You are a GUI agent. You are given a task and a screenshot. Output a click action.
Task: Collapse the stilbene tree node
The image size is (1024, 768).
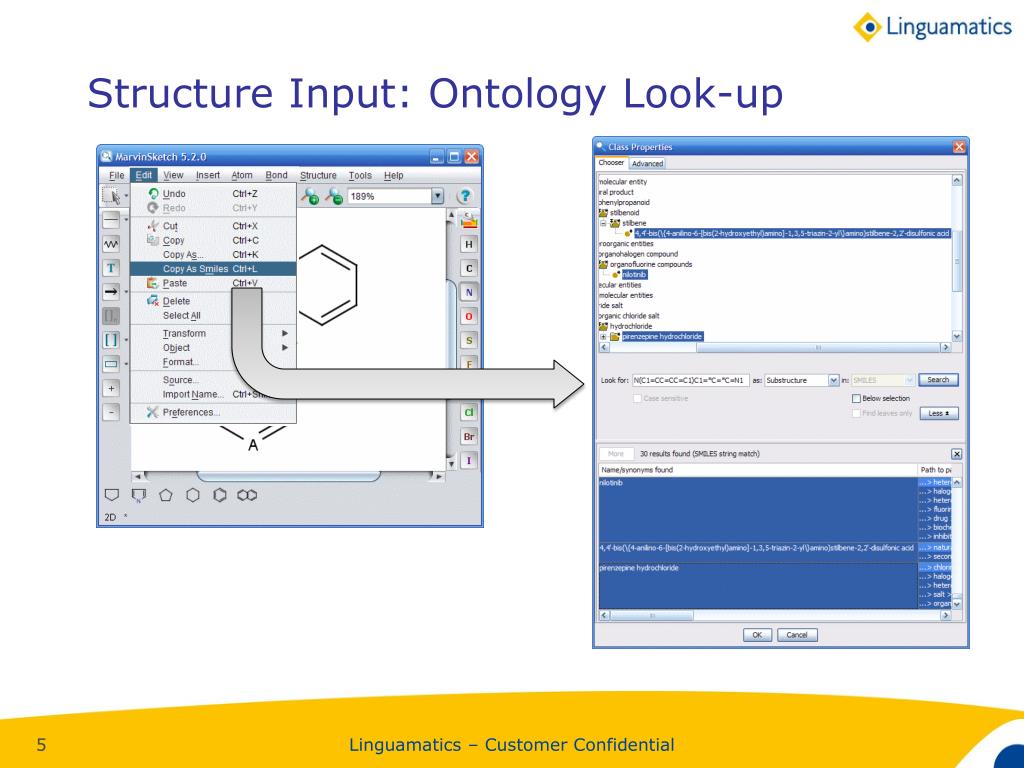pos(603,223)
